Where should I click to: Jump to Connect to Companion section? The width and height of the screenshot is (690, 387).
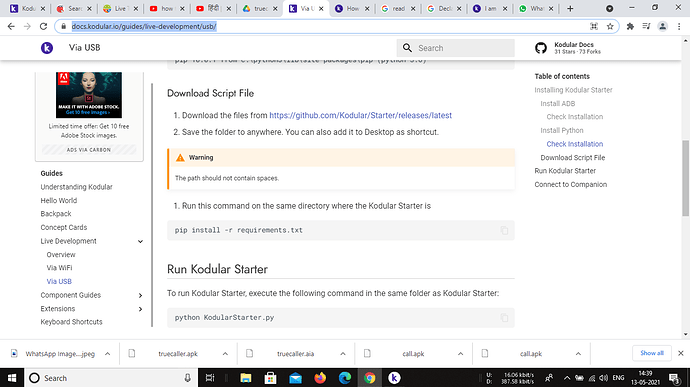click(571, 184)
